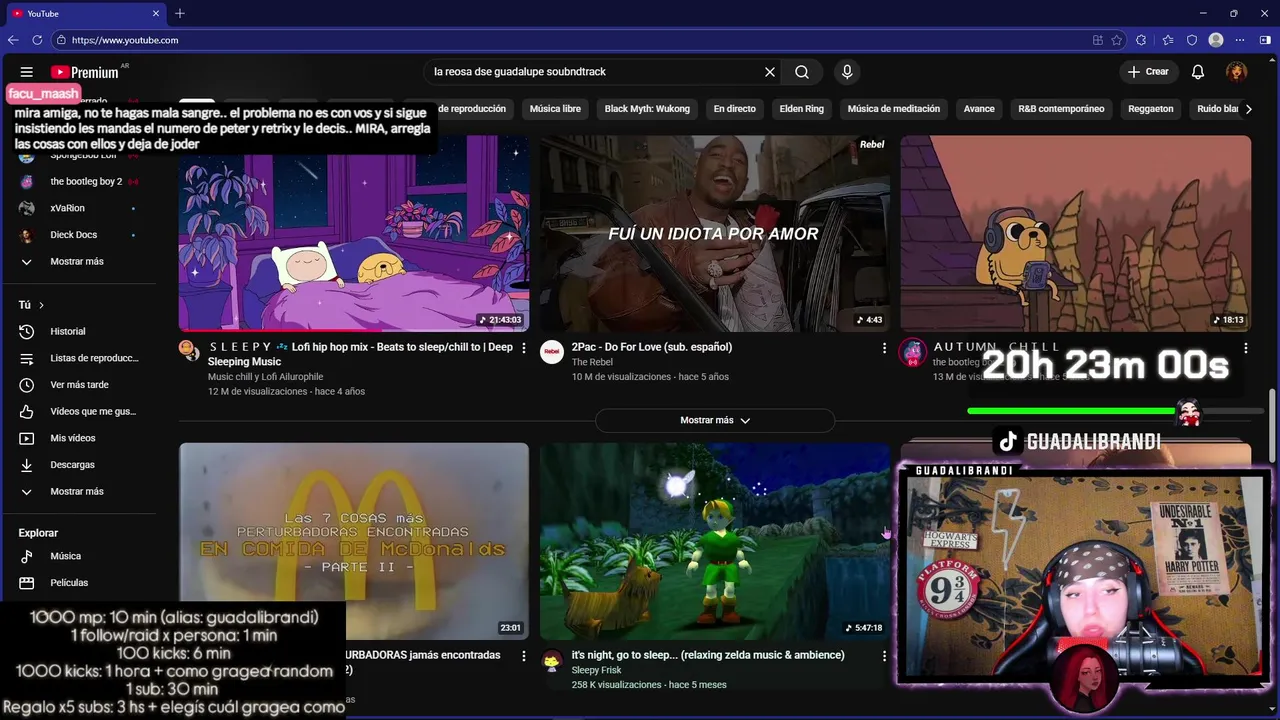Open browser essentials shield icon

tap(1192, 40)
